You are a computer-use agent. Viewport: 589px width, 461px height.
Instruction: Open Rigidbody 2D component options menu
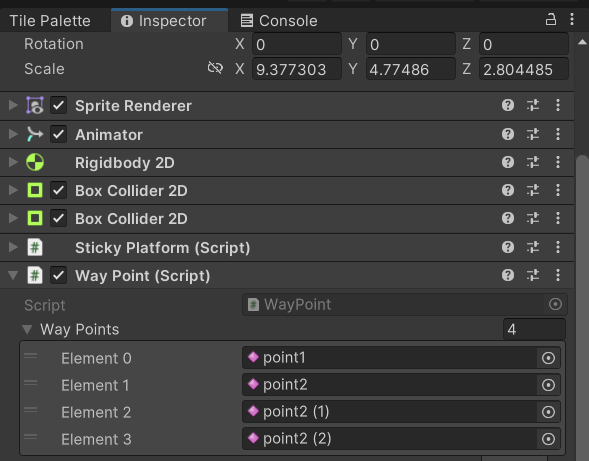tap(558, 162)
